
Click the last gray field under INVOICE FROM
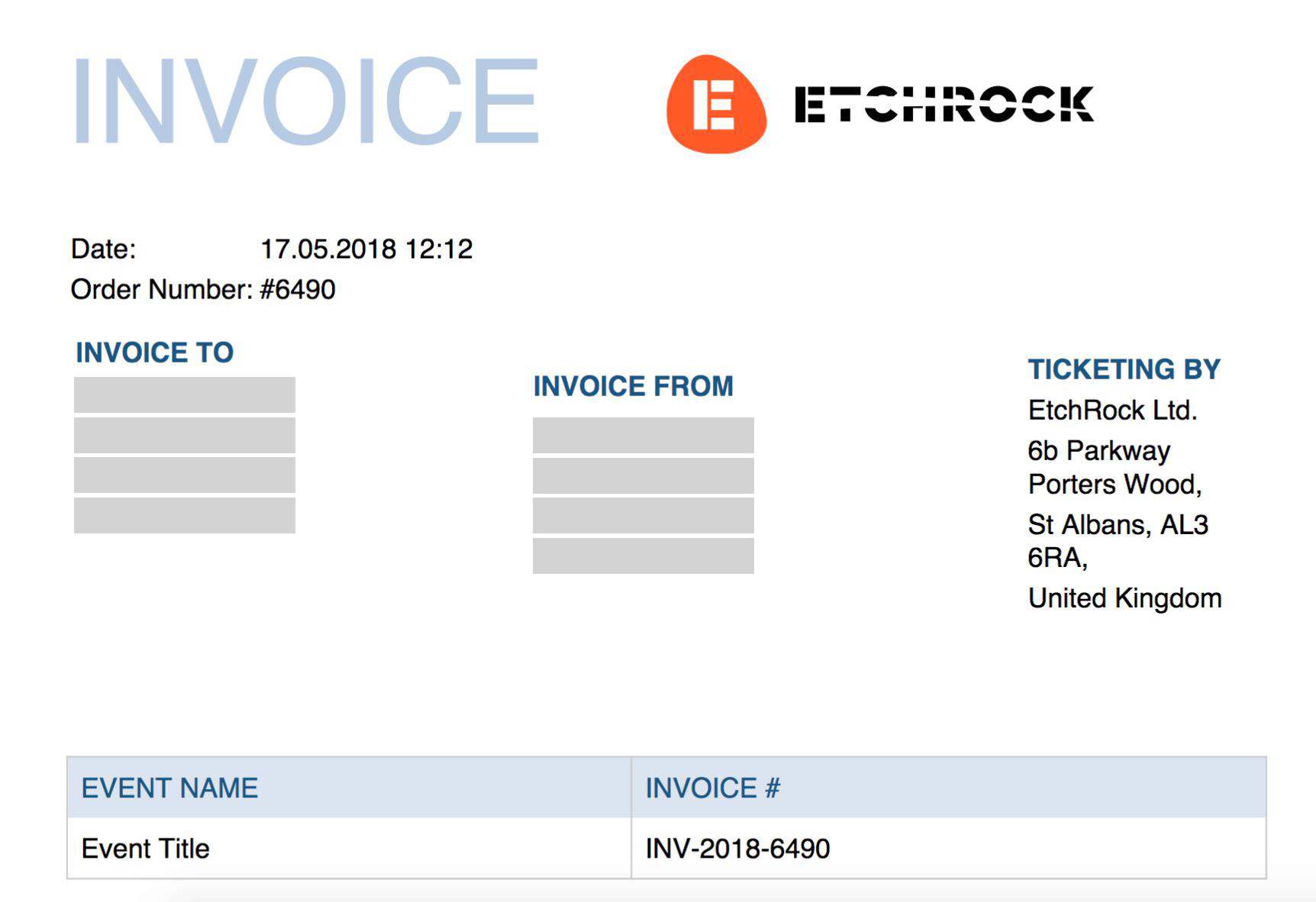(643, 556)
